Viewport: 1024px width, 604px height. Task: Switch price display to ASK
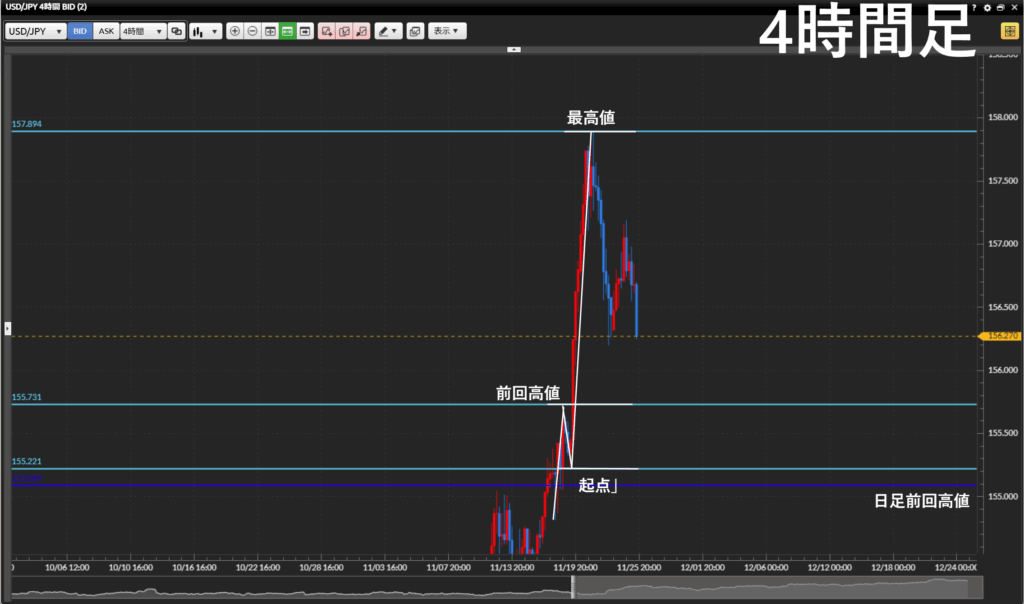106,31
